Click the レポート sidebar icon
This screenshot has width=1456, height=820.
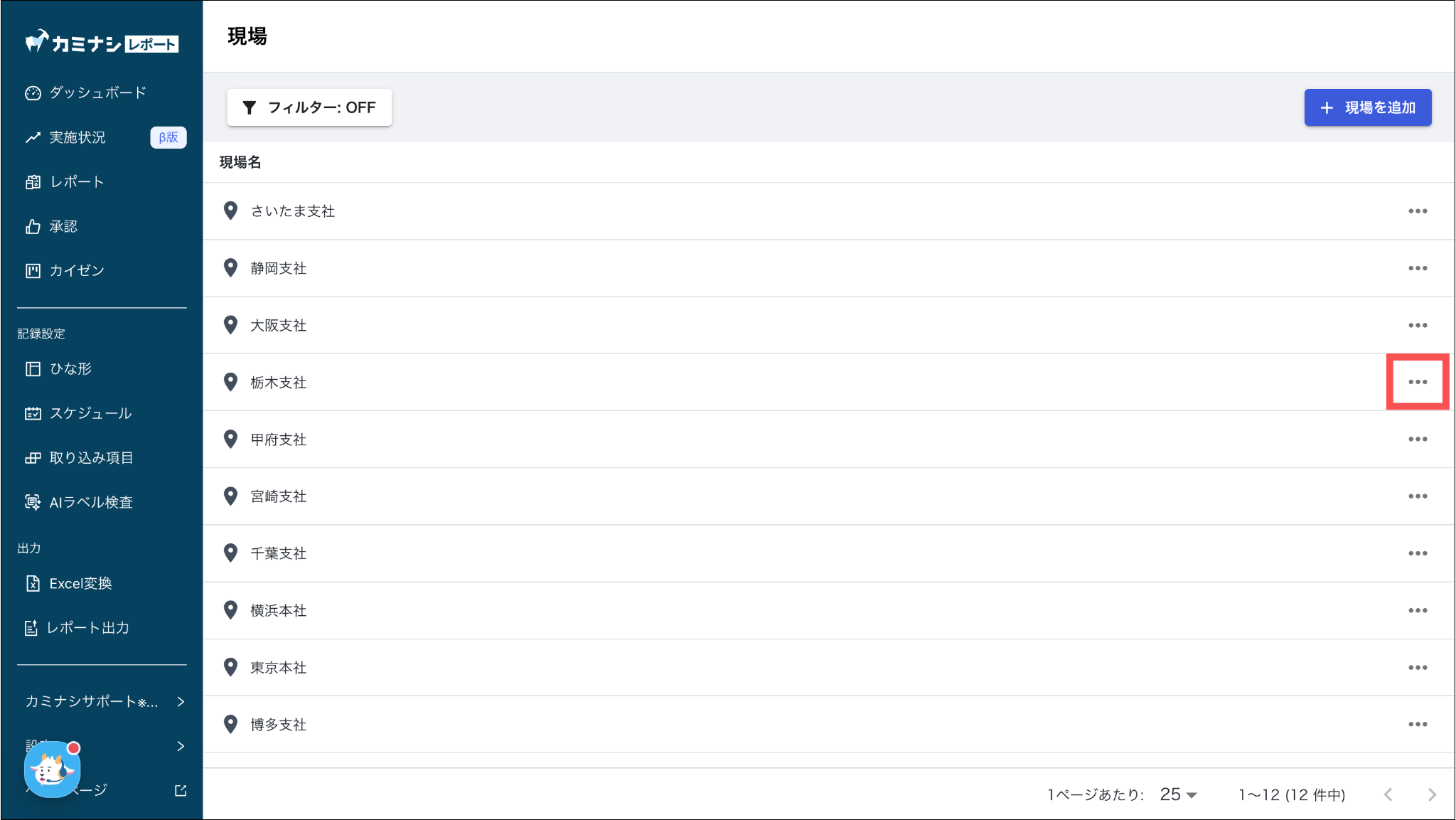tap(33, 182)
